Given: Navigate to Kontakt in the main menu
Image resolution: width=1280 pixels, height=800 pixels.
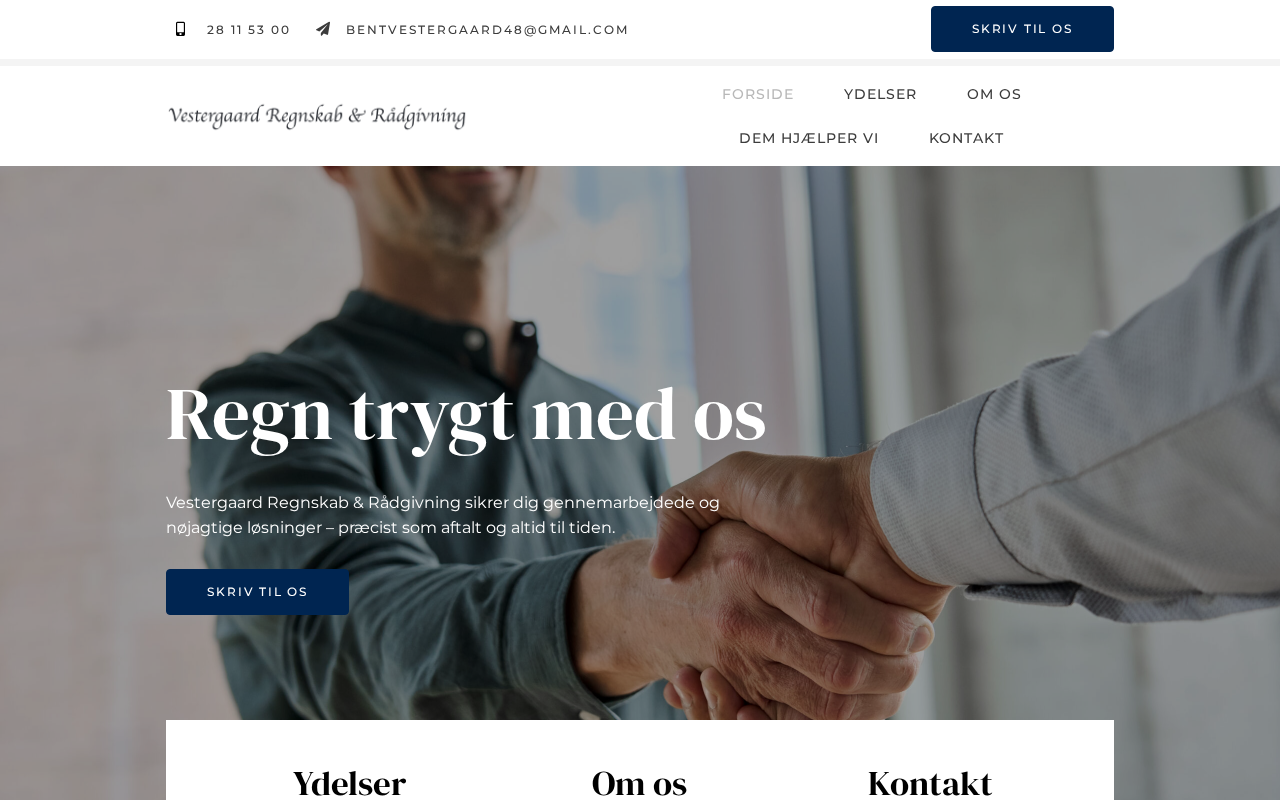Looking at the screenshot, I should [966, 138].
